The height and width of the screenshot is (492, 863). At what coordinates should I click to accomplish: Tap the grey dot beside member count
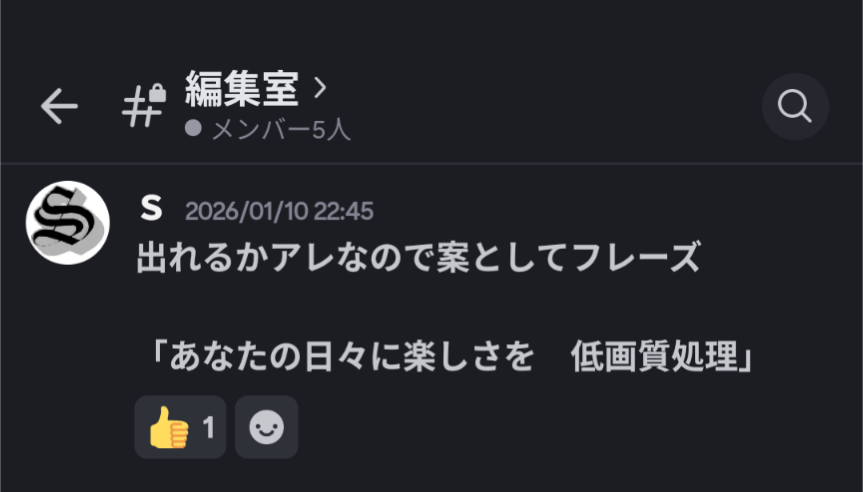tap(193, 128)
